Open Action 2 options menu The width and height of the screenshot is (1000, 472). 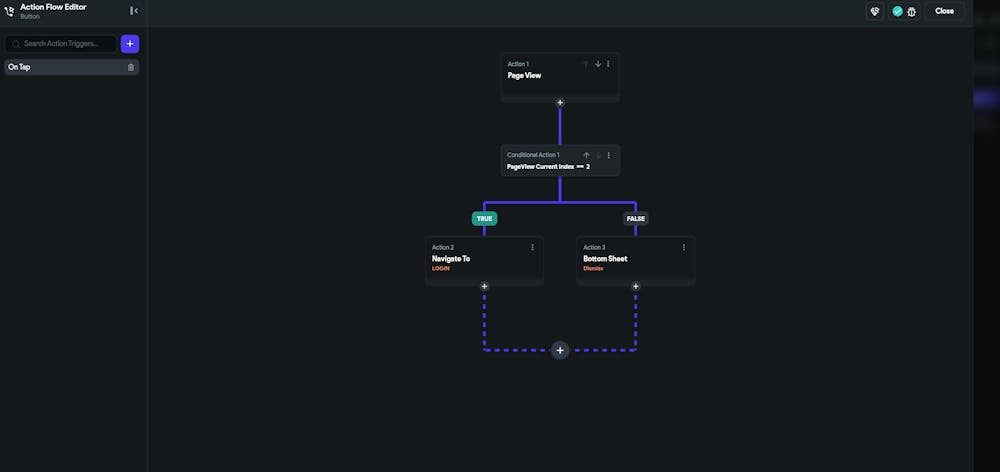pyautogui.click(x=533, y=247)
